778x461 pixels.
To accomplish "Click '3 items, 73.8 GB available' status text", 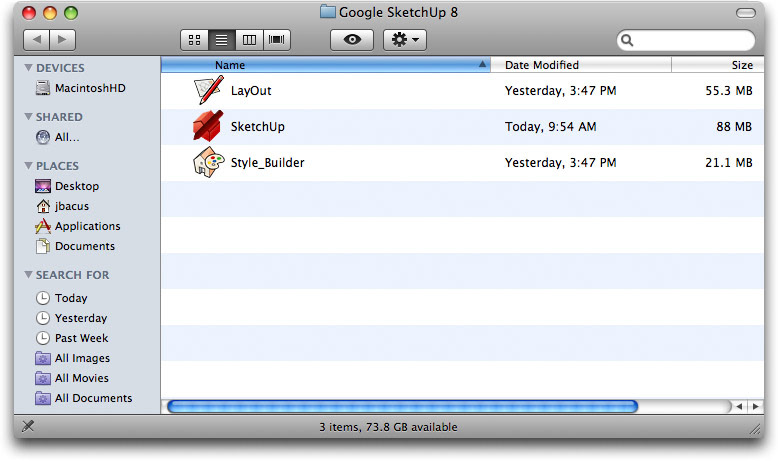I will click(x=388, y=427).
